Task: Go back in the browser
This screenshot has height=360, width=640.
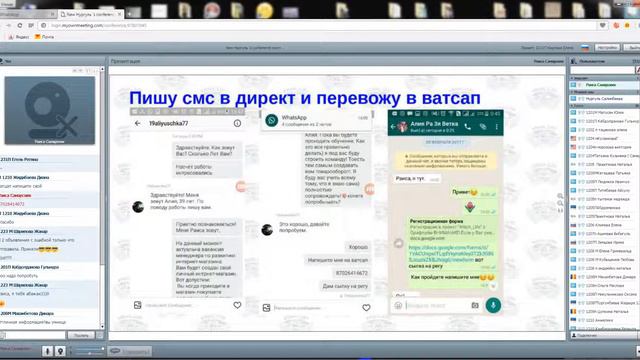Action: tap(9, 25)
